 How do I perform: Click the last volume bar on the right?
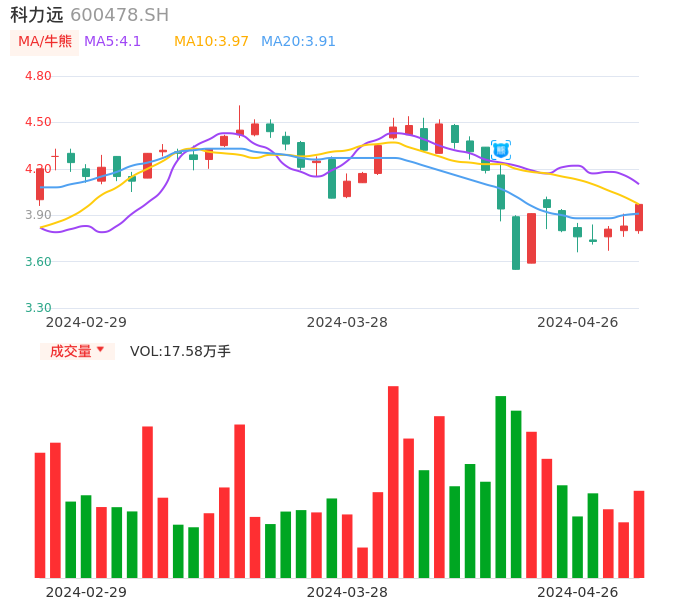pyautogui.click(x=638, y=534)
